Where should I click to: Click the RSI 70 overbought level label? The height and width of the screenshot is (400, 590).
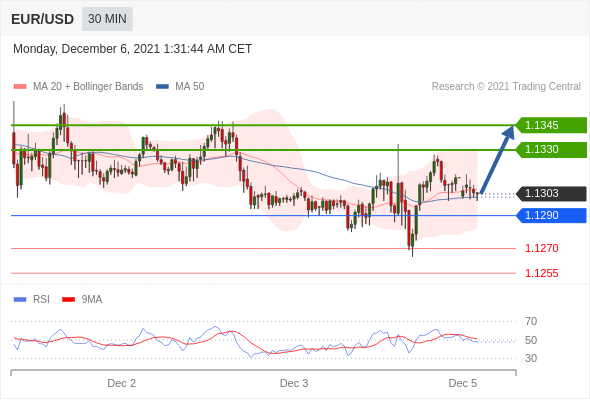click(531, 321)
